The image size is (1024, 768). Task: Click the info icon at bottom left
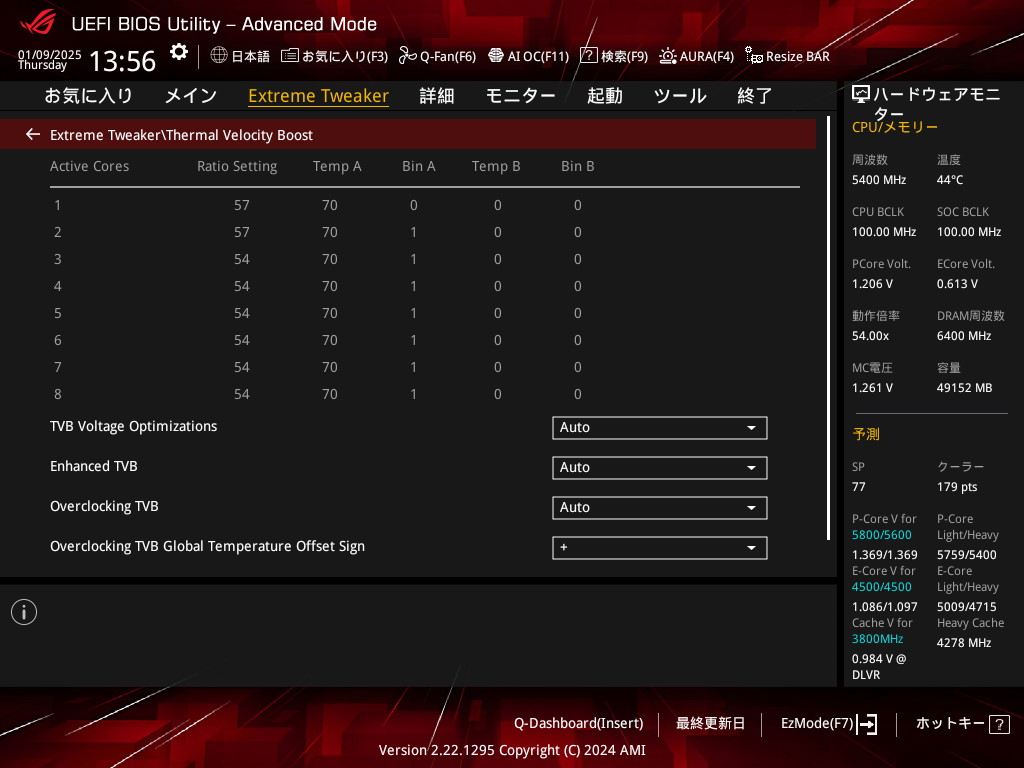(24, 612)
